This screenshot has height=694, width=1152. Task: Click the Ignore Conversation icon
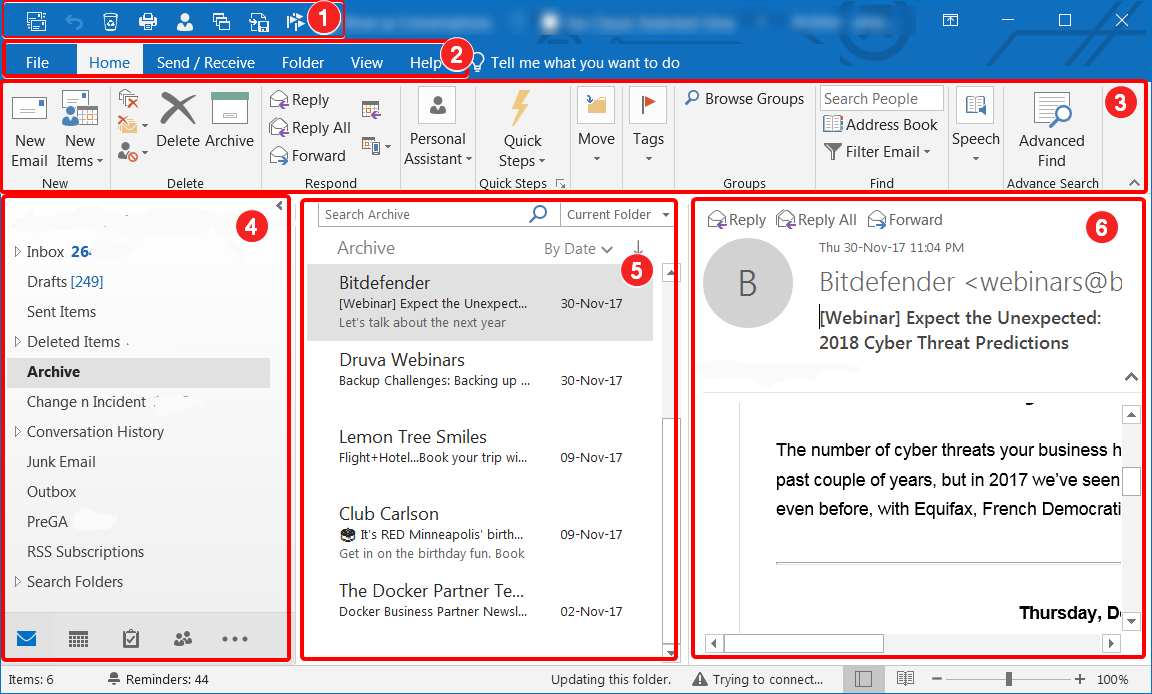coord(129,99)
